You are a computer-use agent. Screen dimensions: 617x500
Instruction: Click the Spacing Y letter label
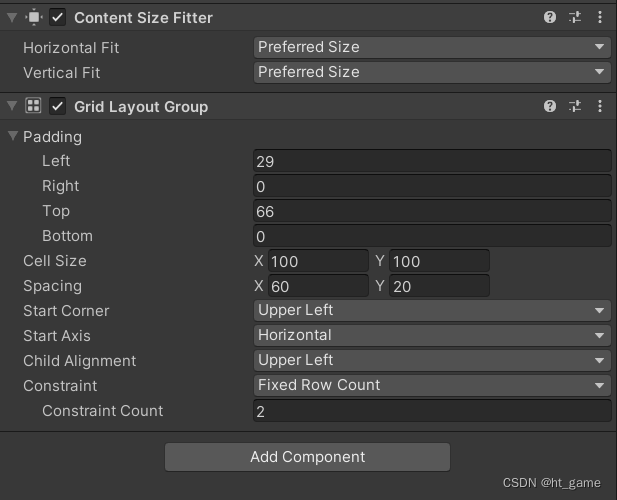click(380, 286)
